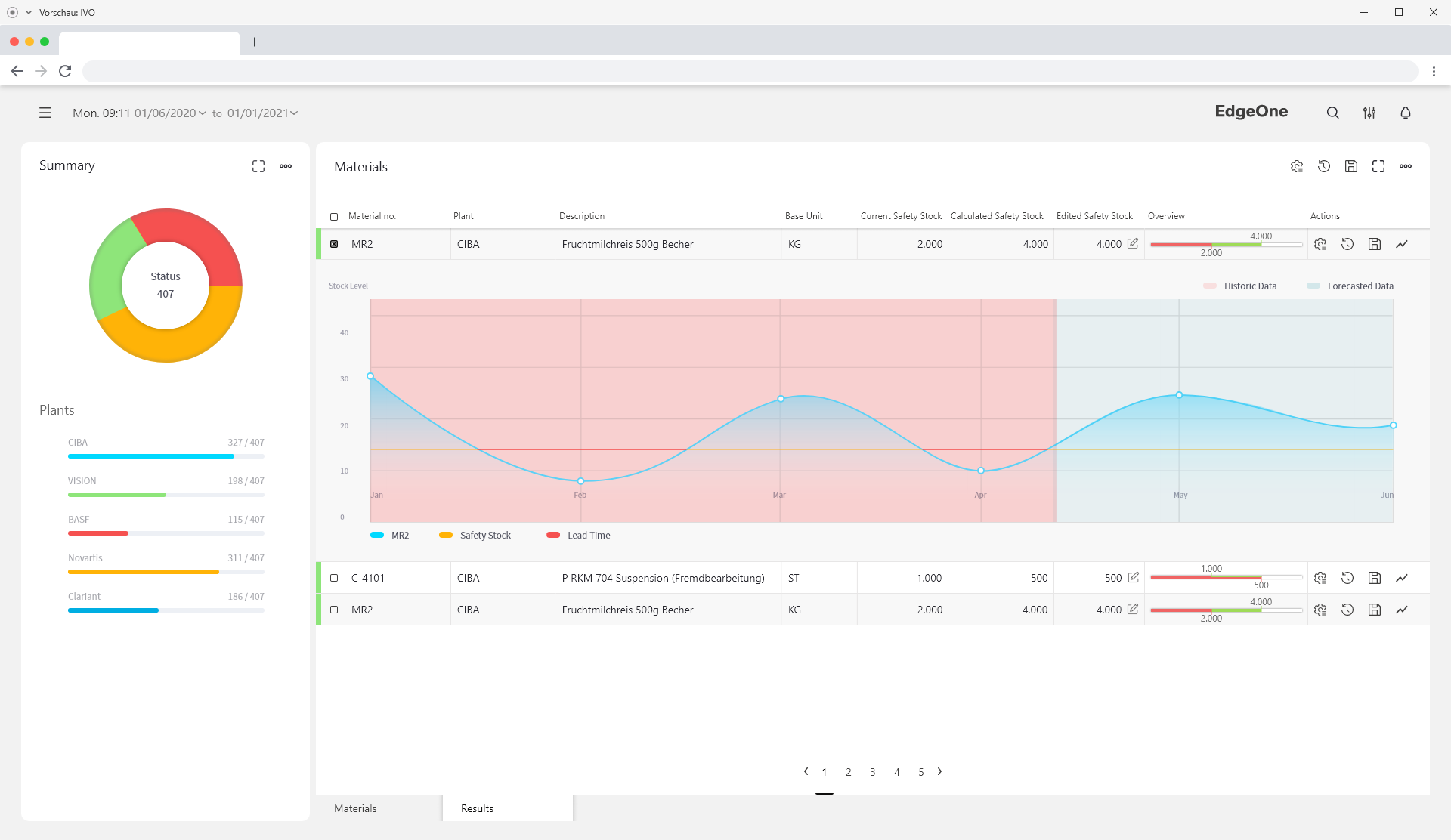The height and width of the screenshot is (840, 1451).
Task: Go to page 3
Action: [872, 772]
